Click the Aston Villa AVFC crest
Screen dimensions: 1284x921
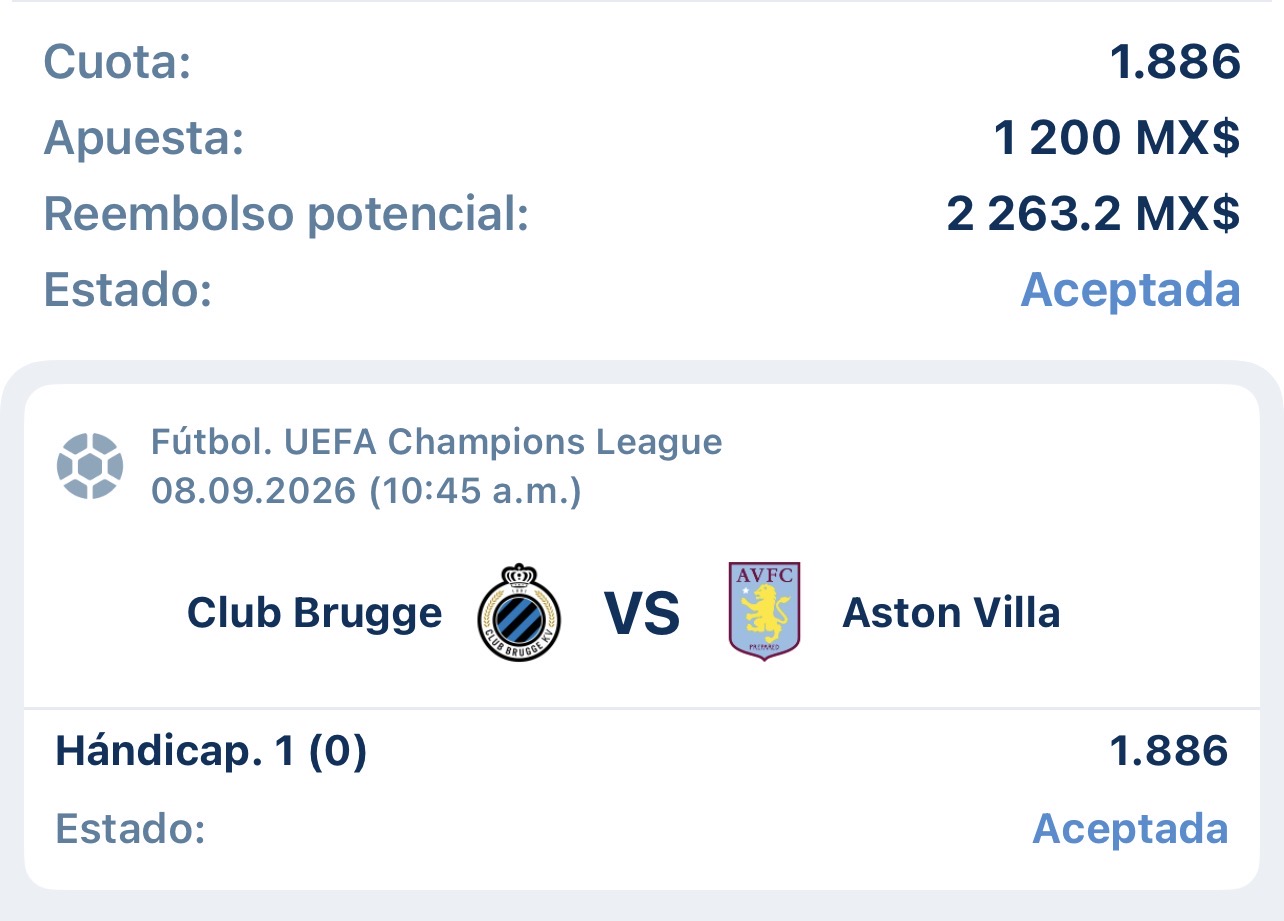764,611
